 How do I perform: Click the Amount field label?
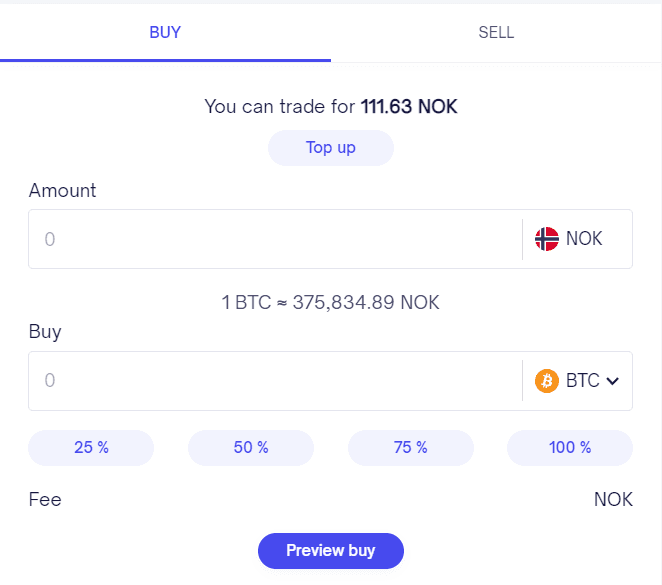[62, 190]
